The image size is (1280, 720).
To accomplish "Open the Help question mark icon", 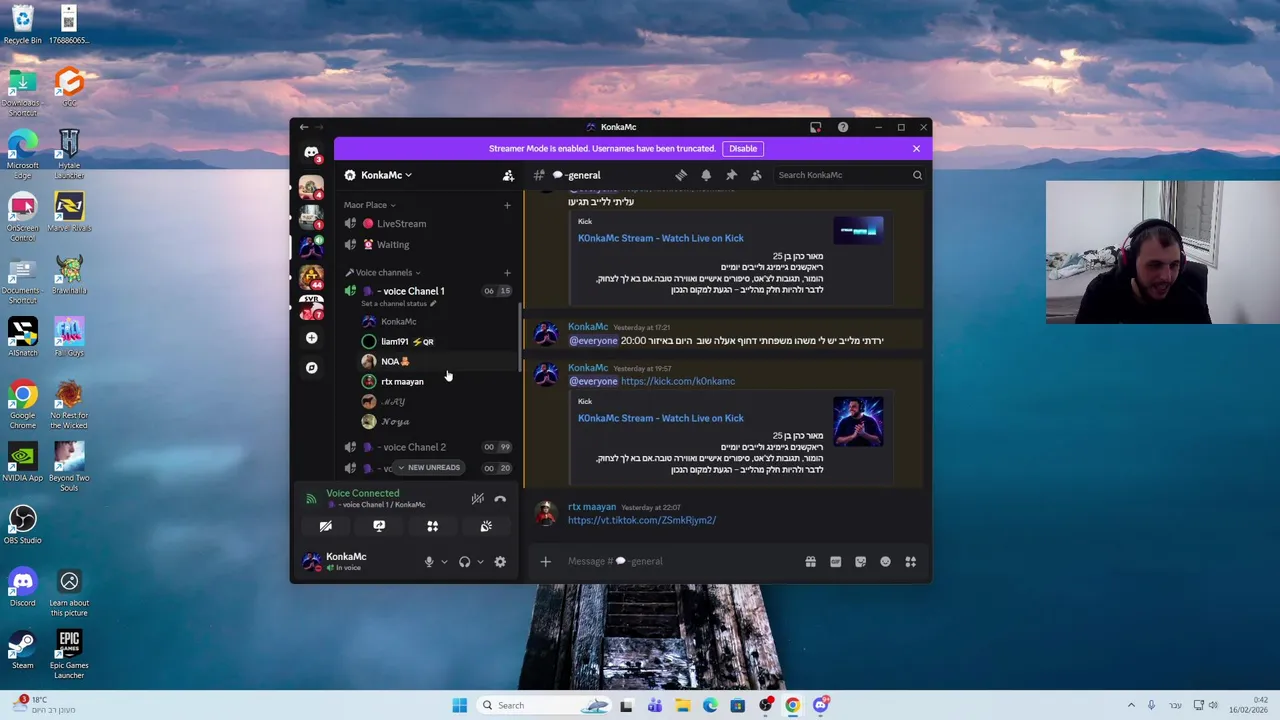I will tap(843, 127).
